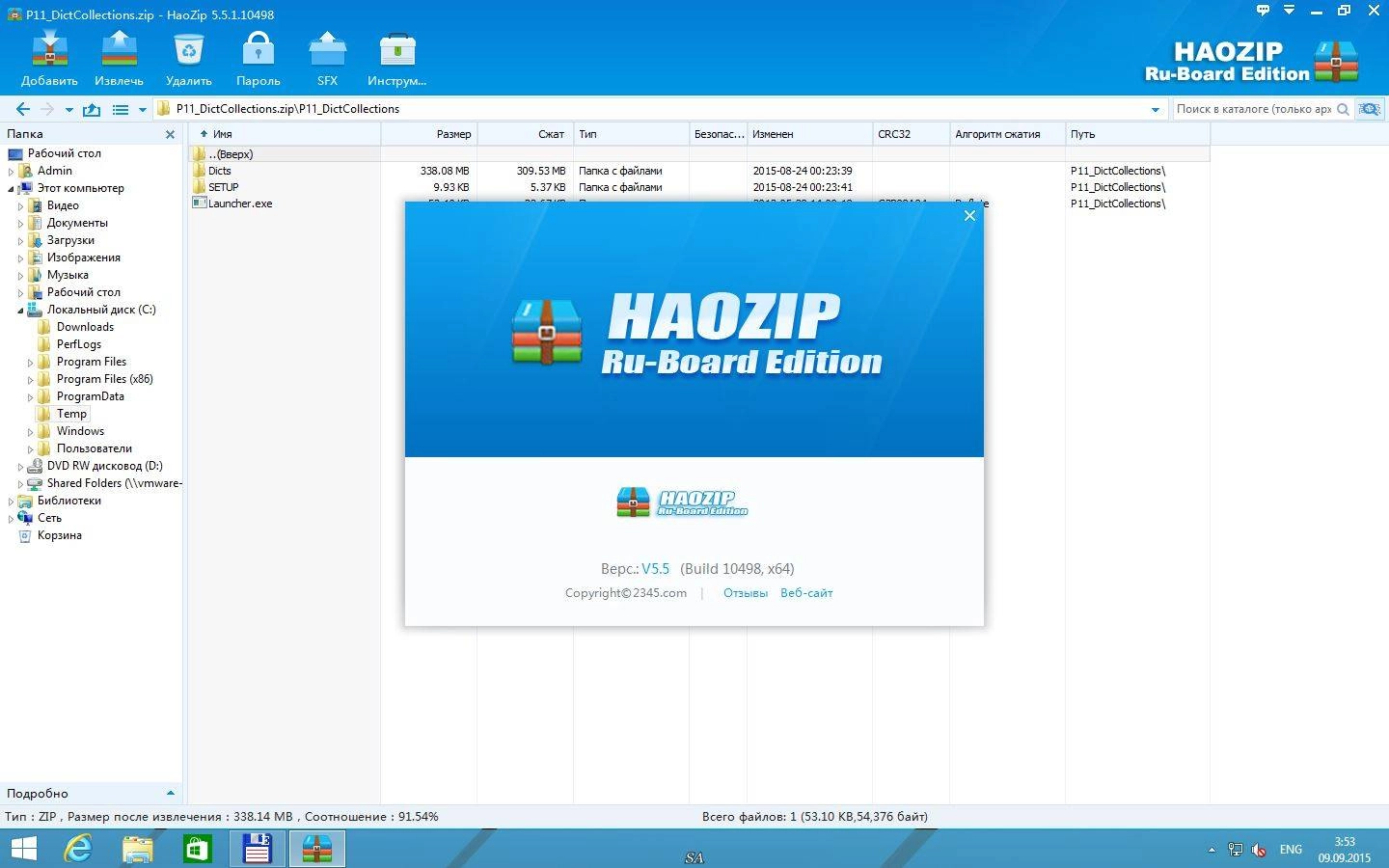Sort by the Изменен column header
The width and height of the screenshot is (1389, 868).
tap(810, 134)
